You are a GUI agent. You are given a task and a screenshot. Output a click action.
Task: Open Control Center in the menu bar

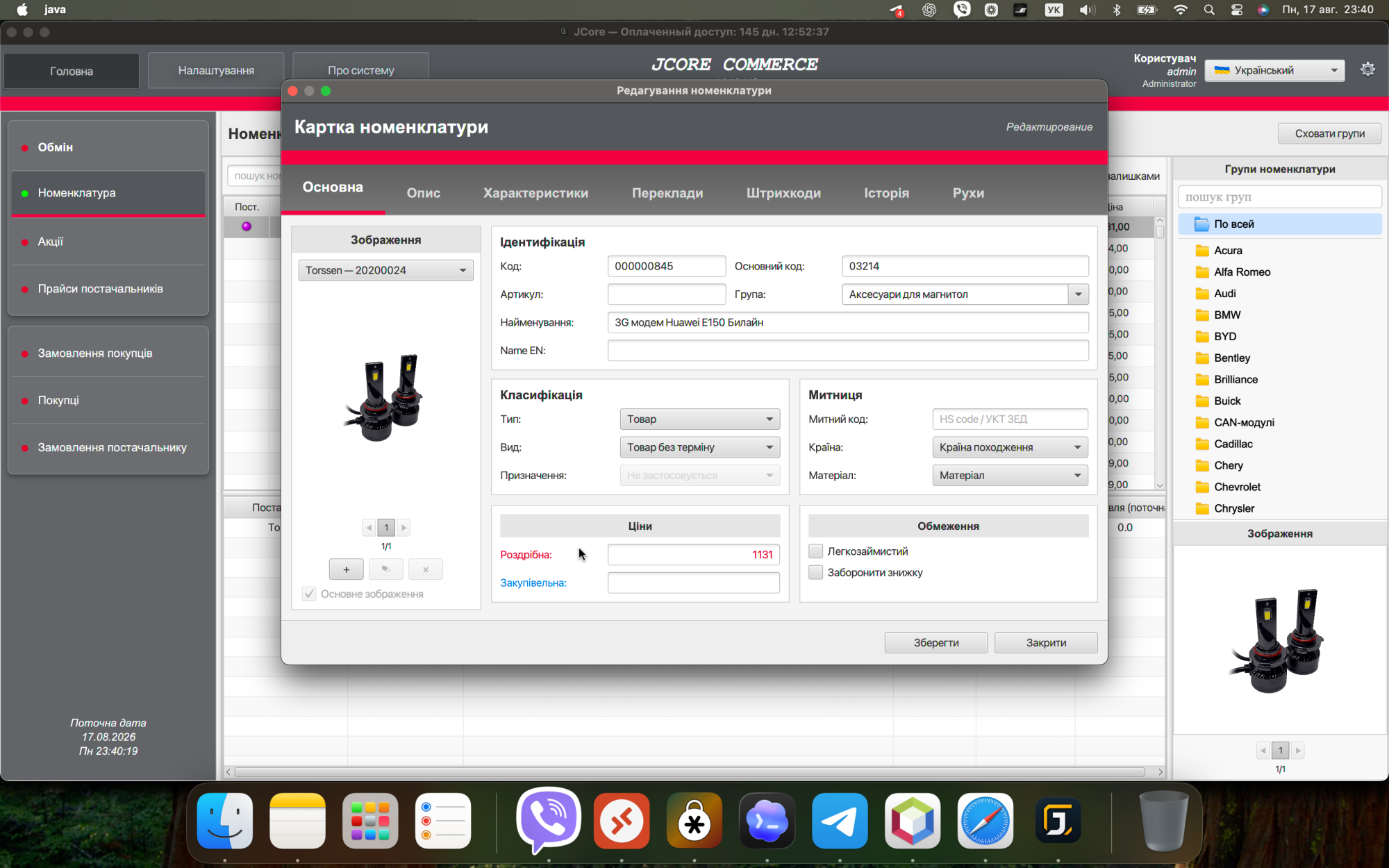pos(1236,10)
